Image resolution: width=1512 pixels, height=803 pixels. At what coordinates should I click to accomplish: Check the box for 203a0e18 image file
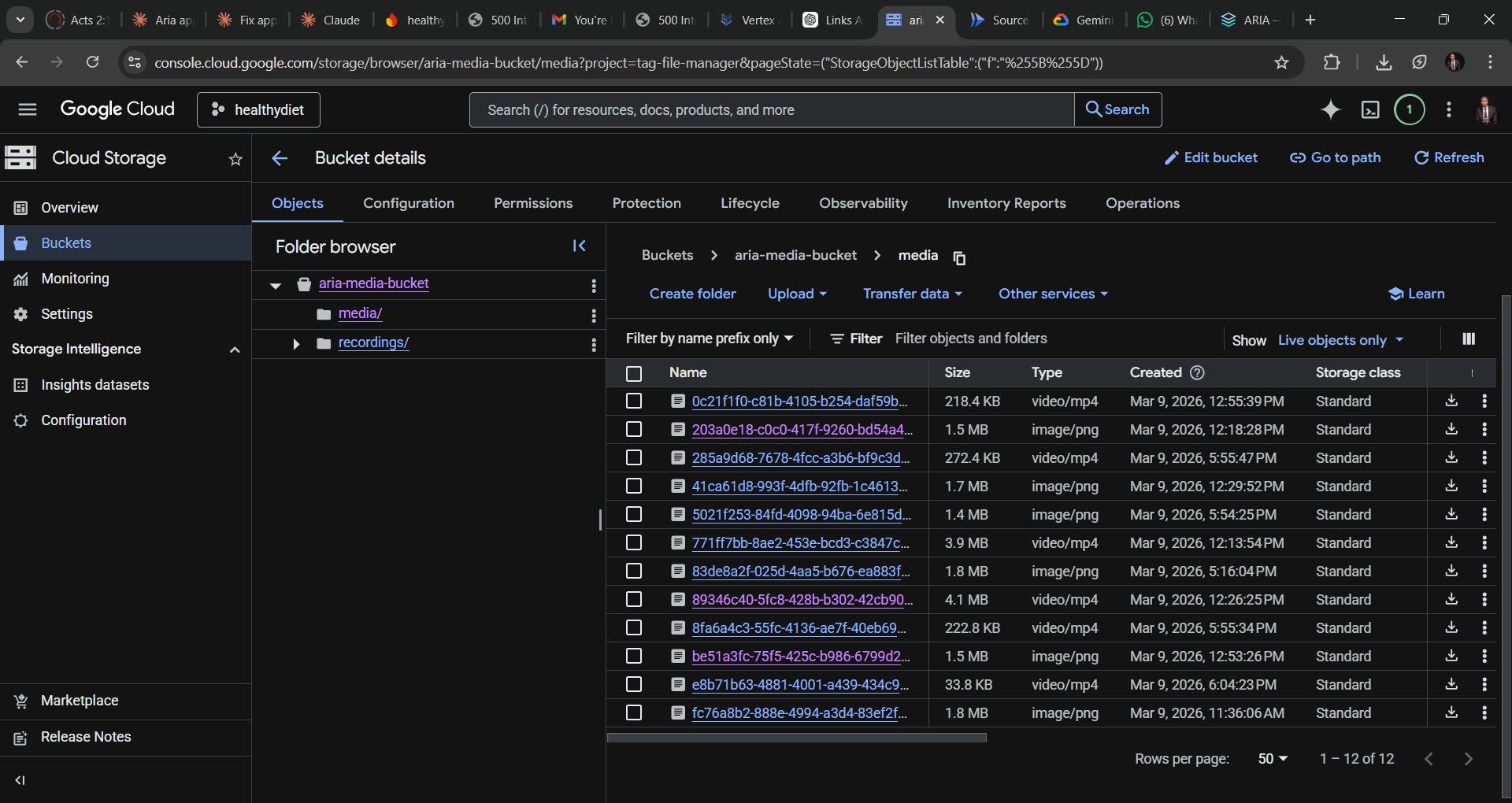pyautogui.click(x=634, y=429)
